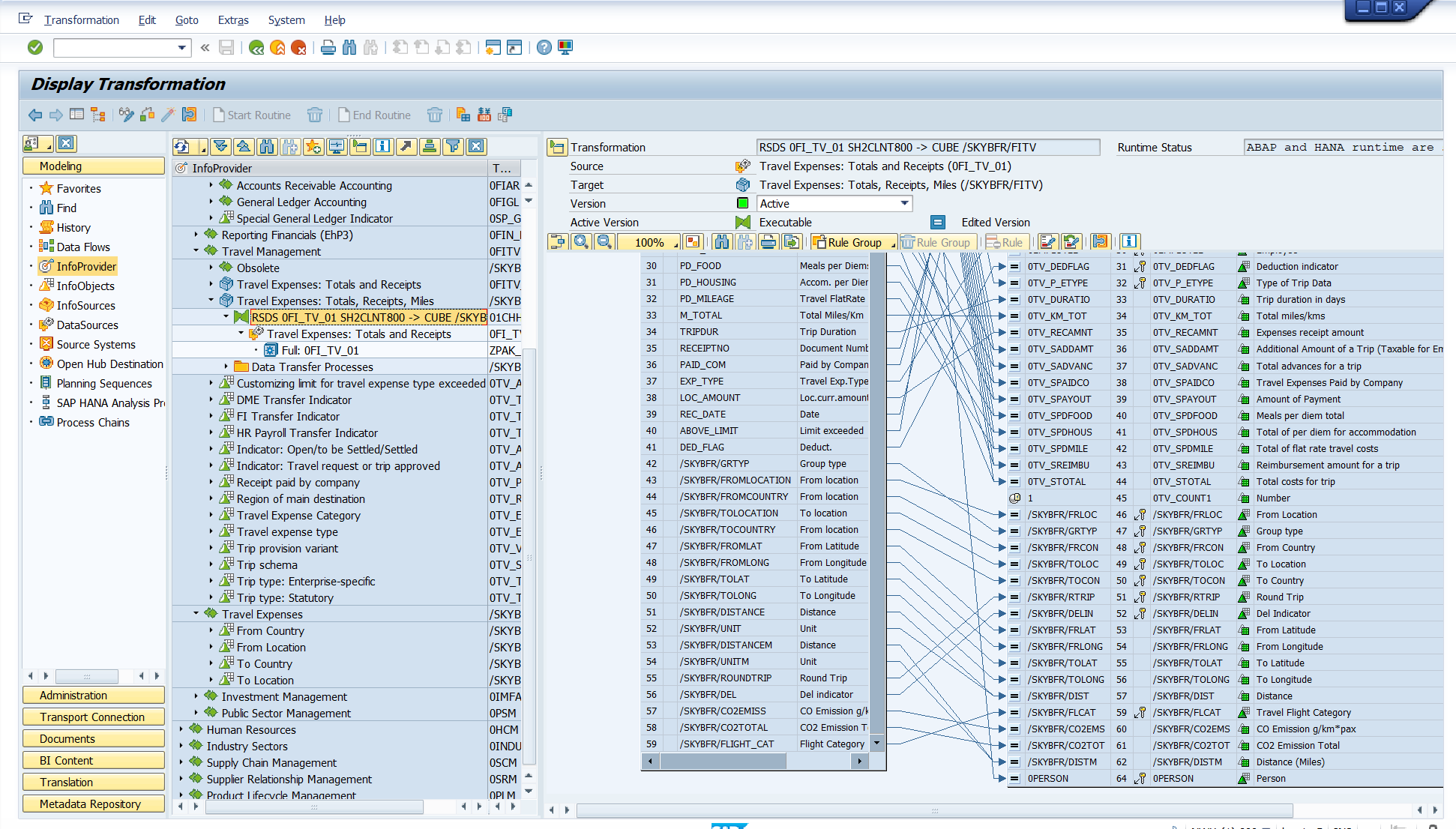Click the Find binoculars icon in the standard toolbar

pyautogui.click(x=349, y=48)
